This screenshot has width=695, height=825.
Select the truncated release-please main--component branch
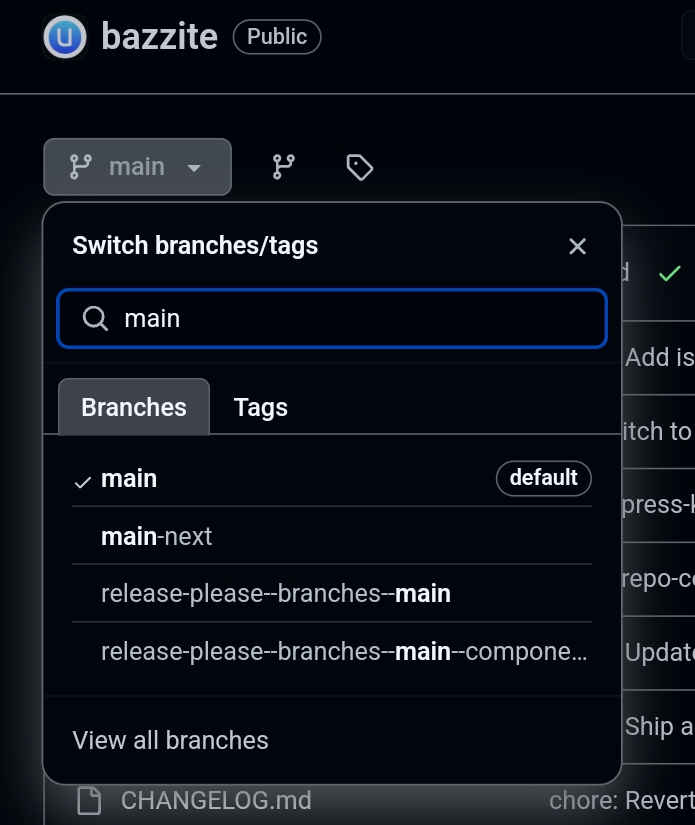(344, 652)
